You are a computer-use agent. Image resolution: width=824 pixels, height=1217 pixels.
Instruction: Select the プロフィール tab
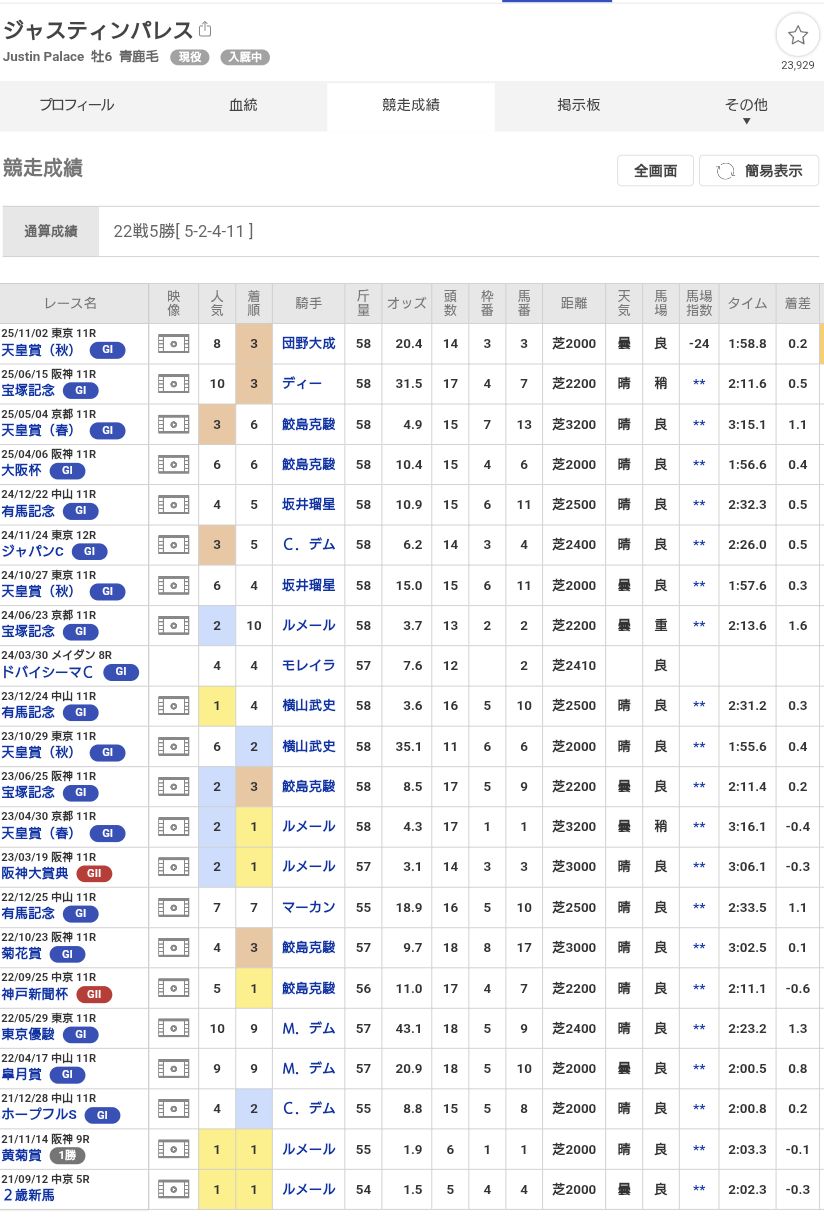point(77,105)
